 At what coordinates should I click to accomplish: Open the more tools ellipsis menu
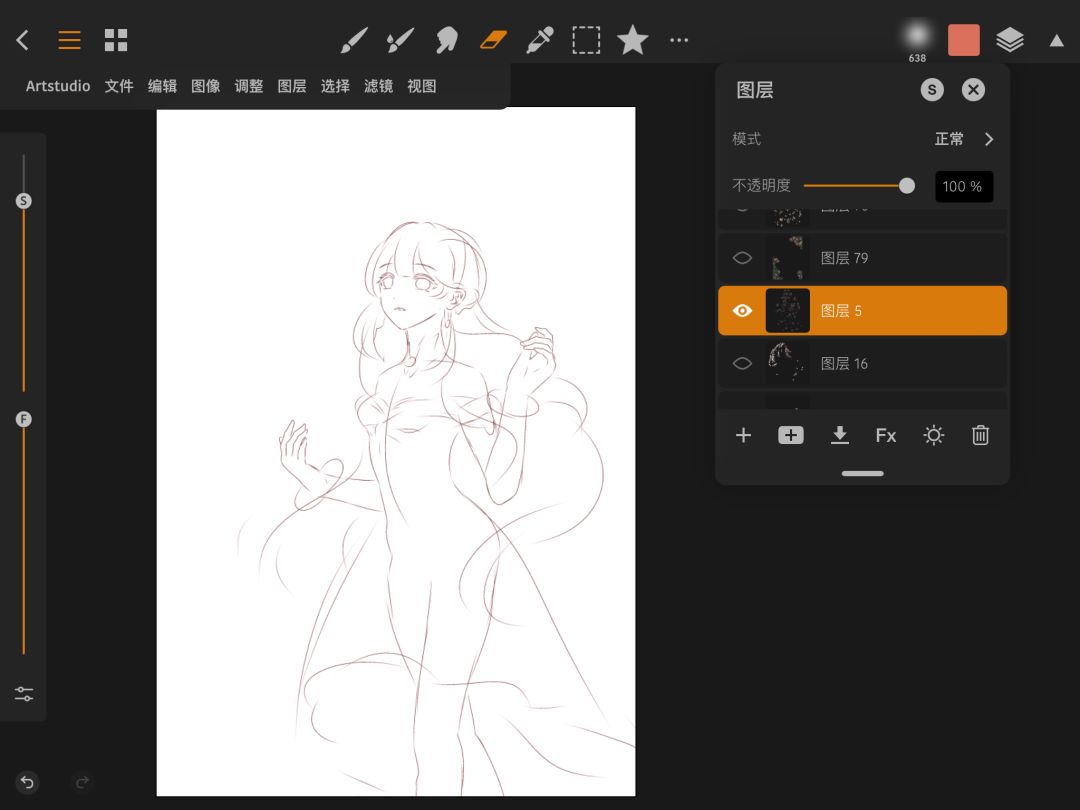click(x=679, y=40)
